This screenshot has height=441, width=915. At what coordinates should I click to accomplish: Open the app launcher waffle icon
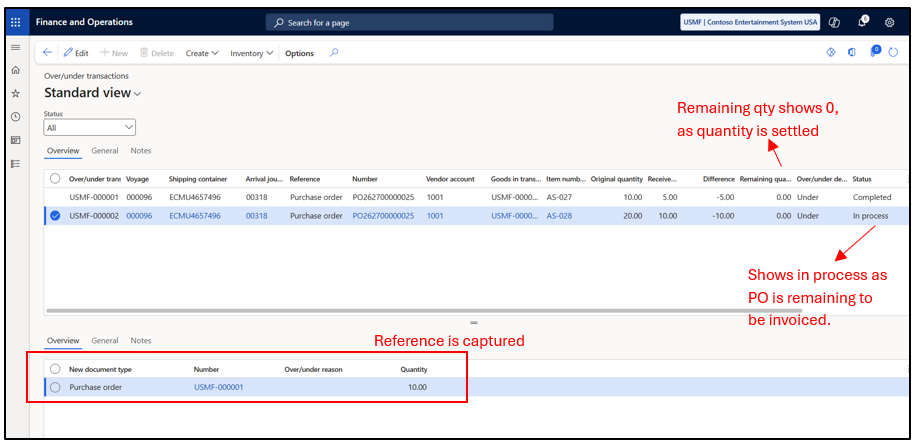[x=16, y=22]
